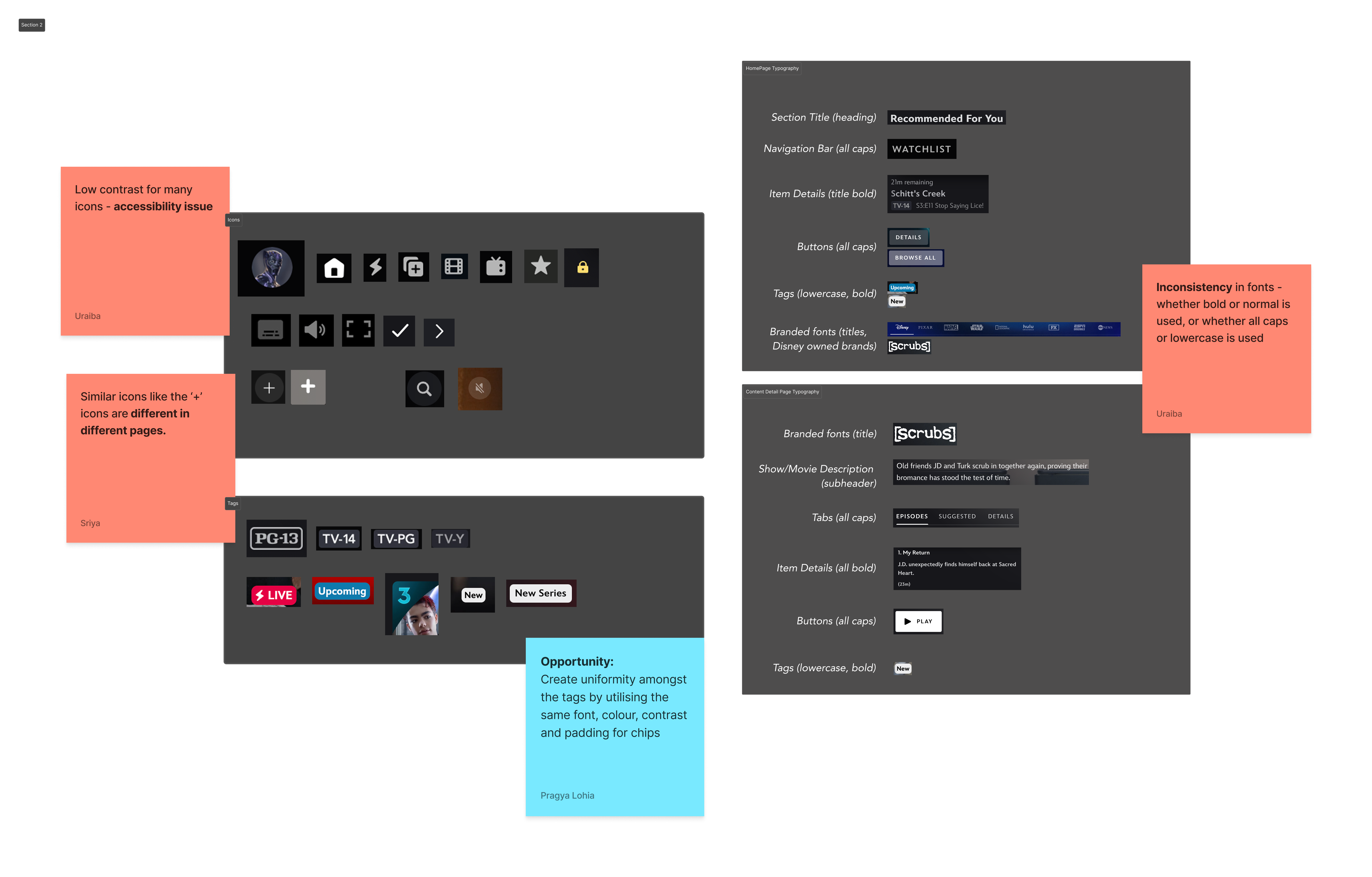This screenshot has width=1372, height=877.
Task: Click the film strip movies icon
Action: 454,266
